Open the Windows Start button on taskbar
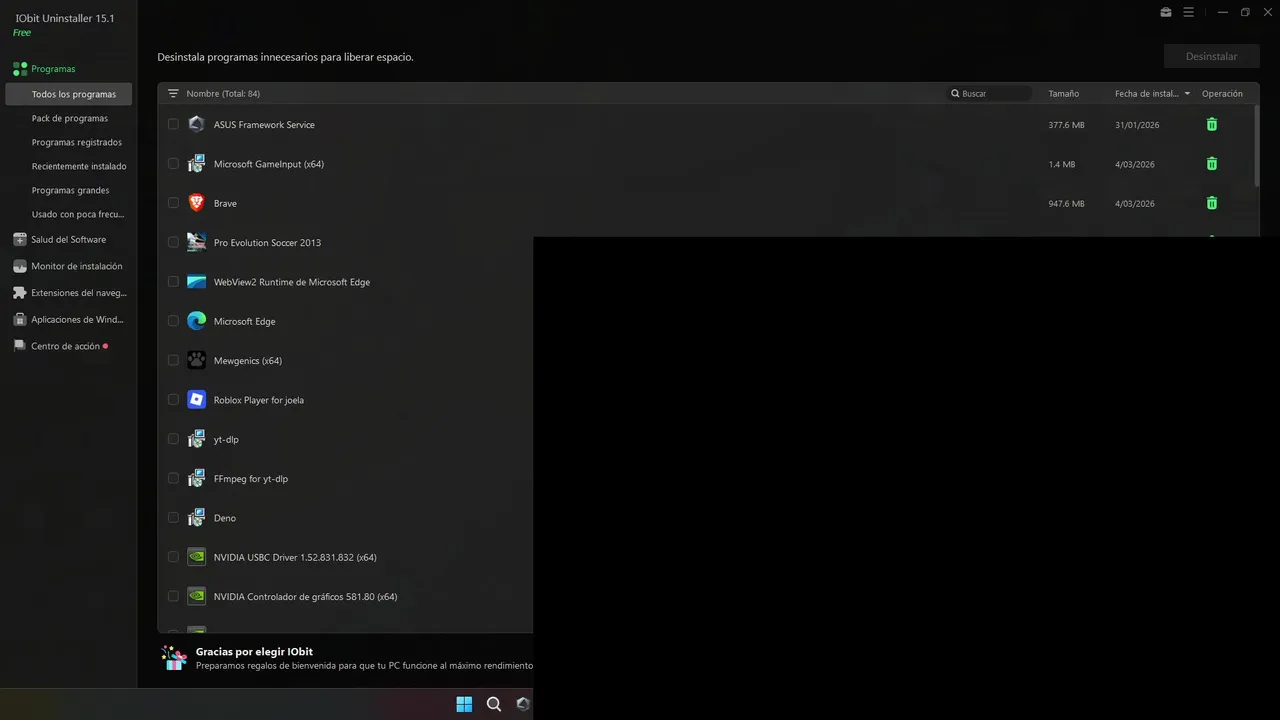Viewport: 1280px width, 720px height. coord(464,704)
